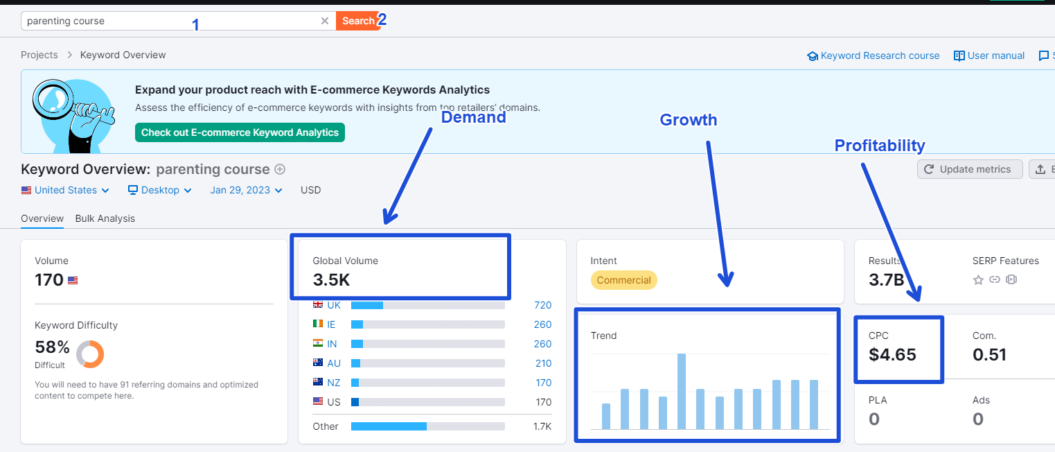Click the 210 volume value for AU
Screen dimensions: 1055x452
click(542, 364)
